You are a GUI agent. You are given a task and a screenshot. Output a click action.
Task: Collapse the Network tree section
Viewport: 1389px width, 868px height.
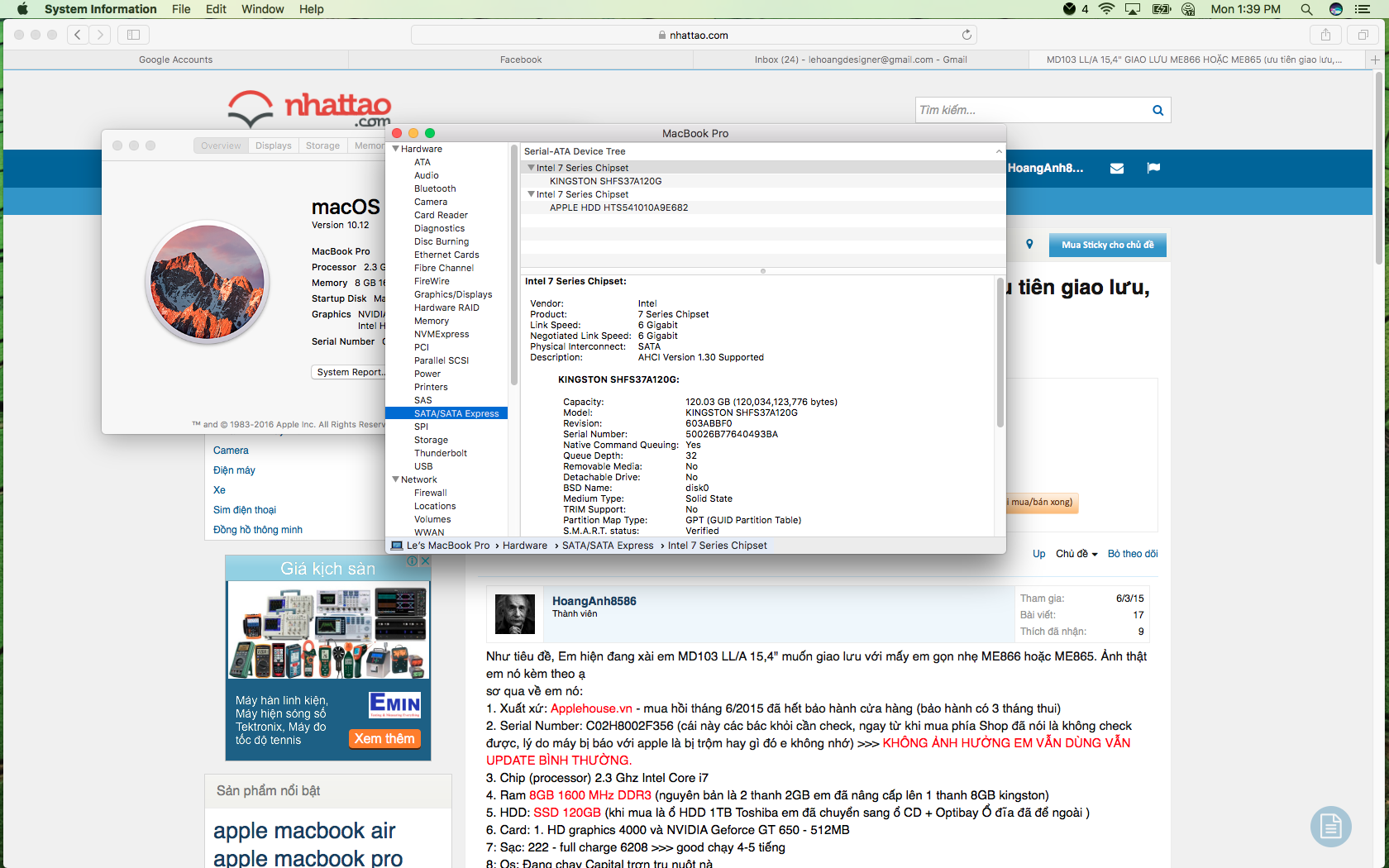[396, 479]
